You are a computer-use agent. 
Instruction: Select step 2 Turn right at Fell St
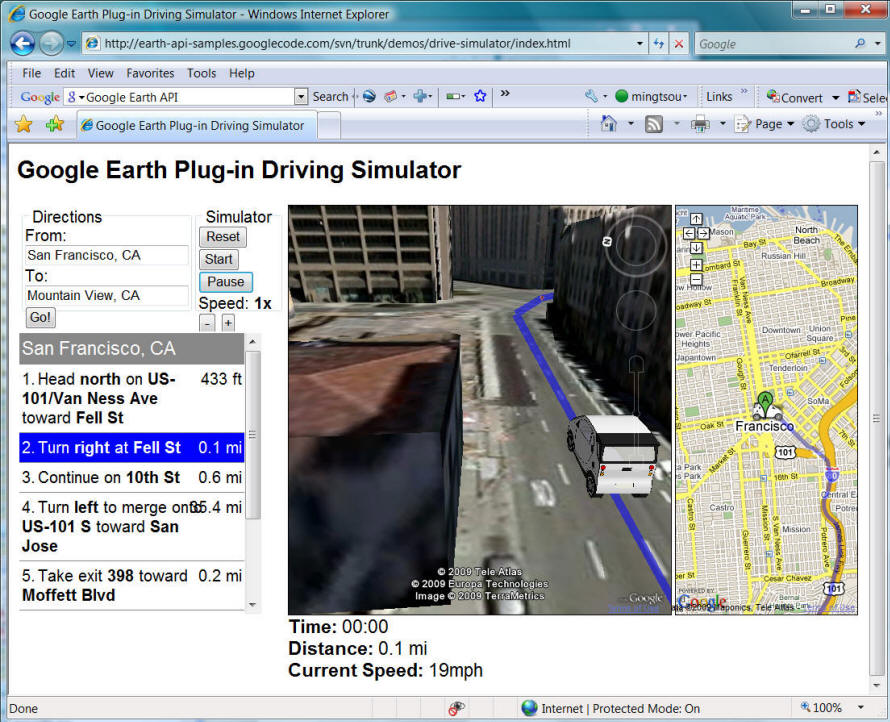coord(132,447)
